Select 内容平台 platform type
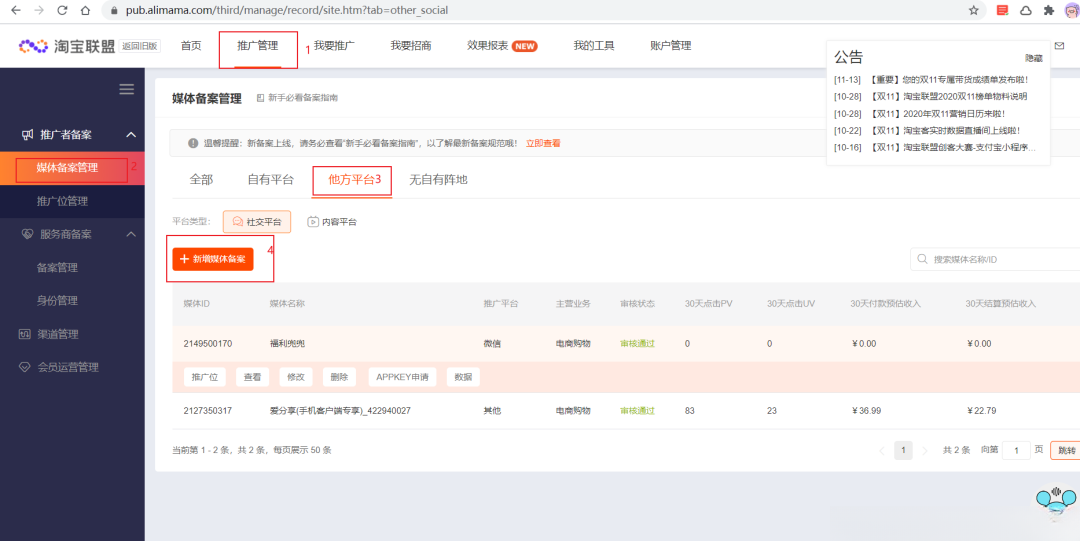The width and height of the screenshot is (1080, 541). point(332,222)
